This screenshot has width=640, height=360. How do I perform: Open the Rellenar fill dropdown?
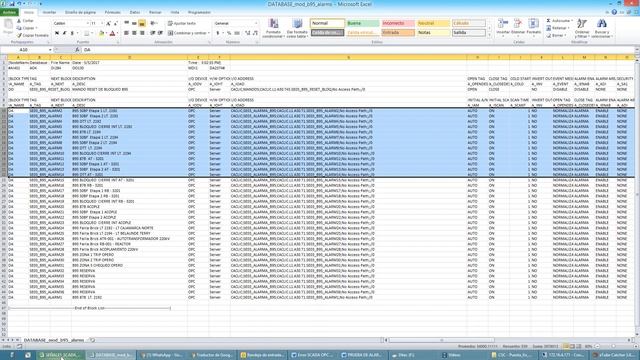pos(558,28)
